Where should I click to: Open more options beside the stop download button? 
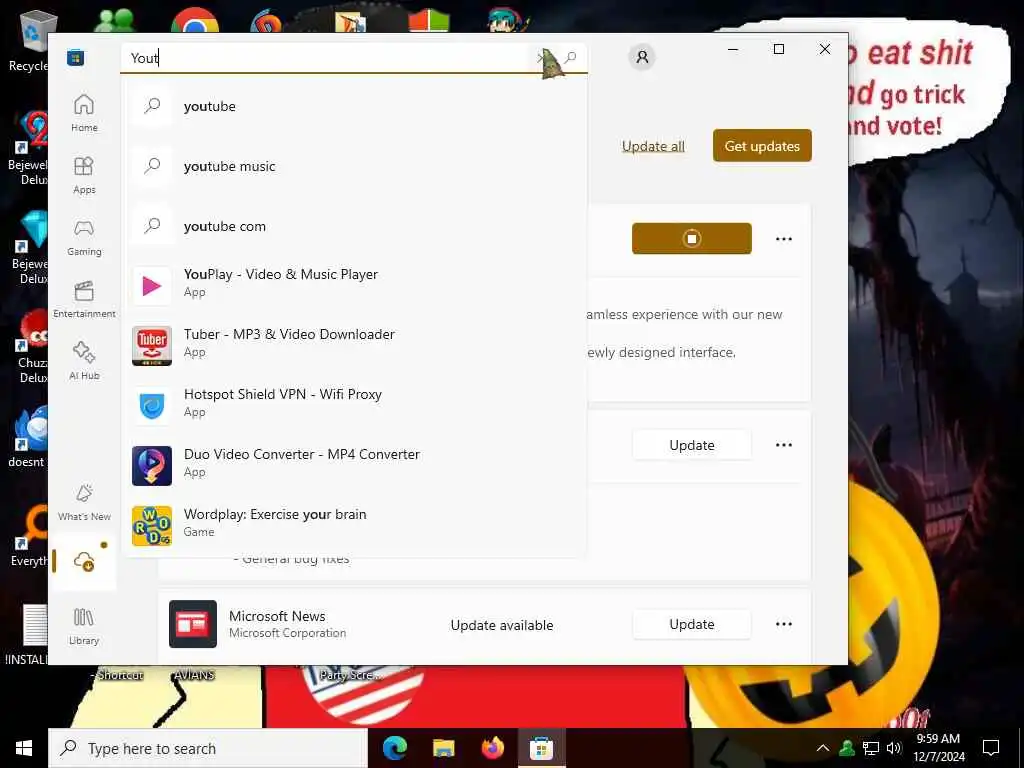point(784,238)
